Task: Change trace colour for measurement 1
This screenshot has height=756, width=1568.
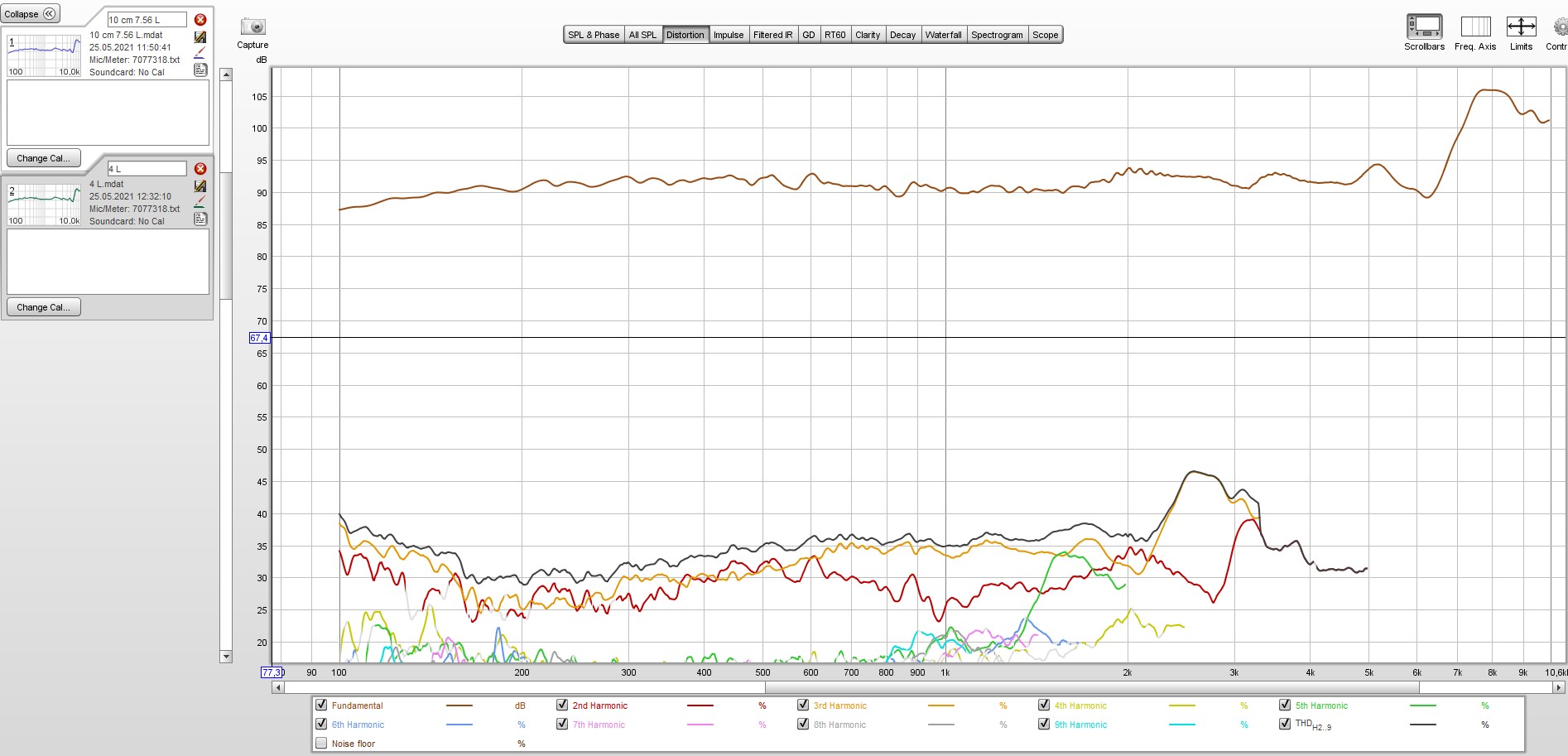Action: click(x=200, y=53)
